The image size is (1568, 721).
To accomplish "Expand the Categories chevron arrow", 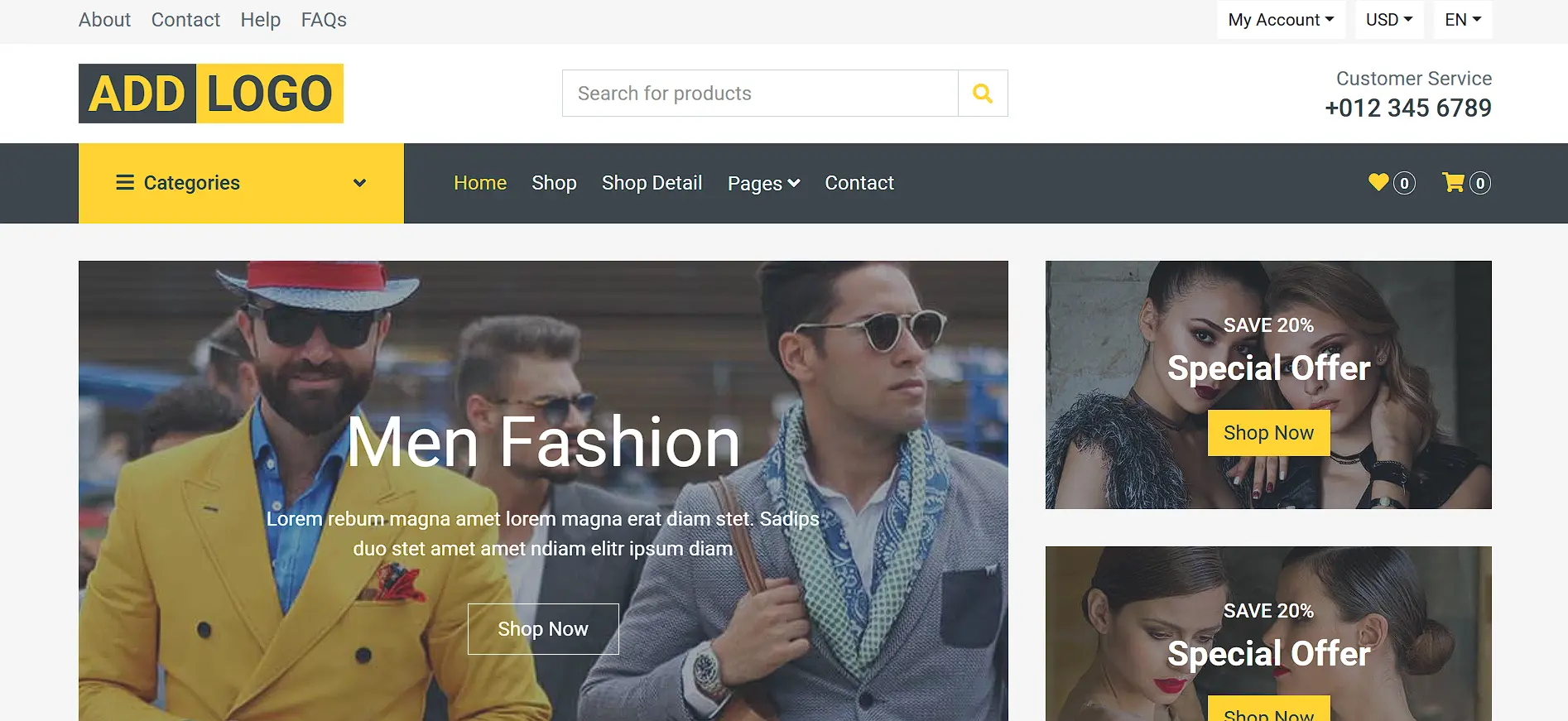I will click(x=359, y=183).
